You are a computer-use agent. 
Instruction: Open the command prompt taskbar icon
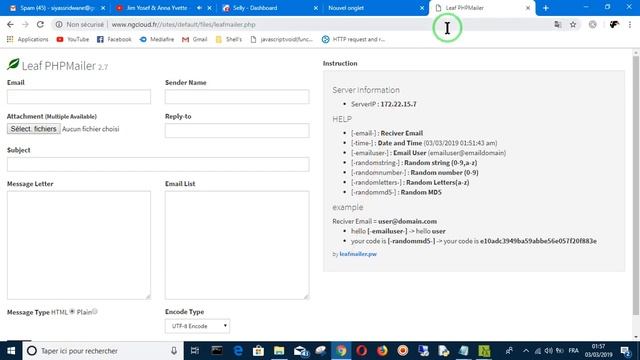pyautogui.click(x=217, y=351)
